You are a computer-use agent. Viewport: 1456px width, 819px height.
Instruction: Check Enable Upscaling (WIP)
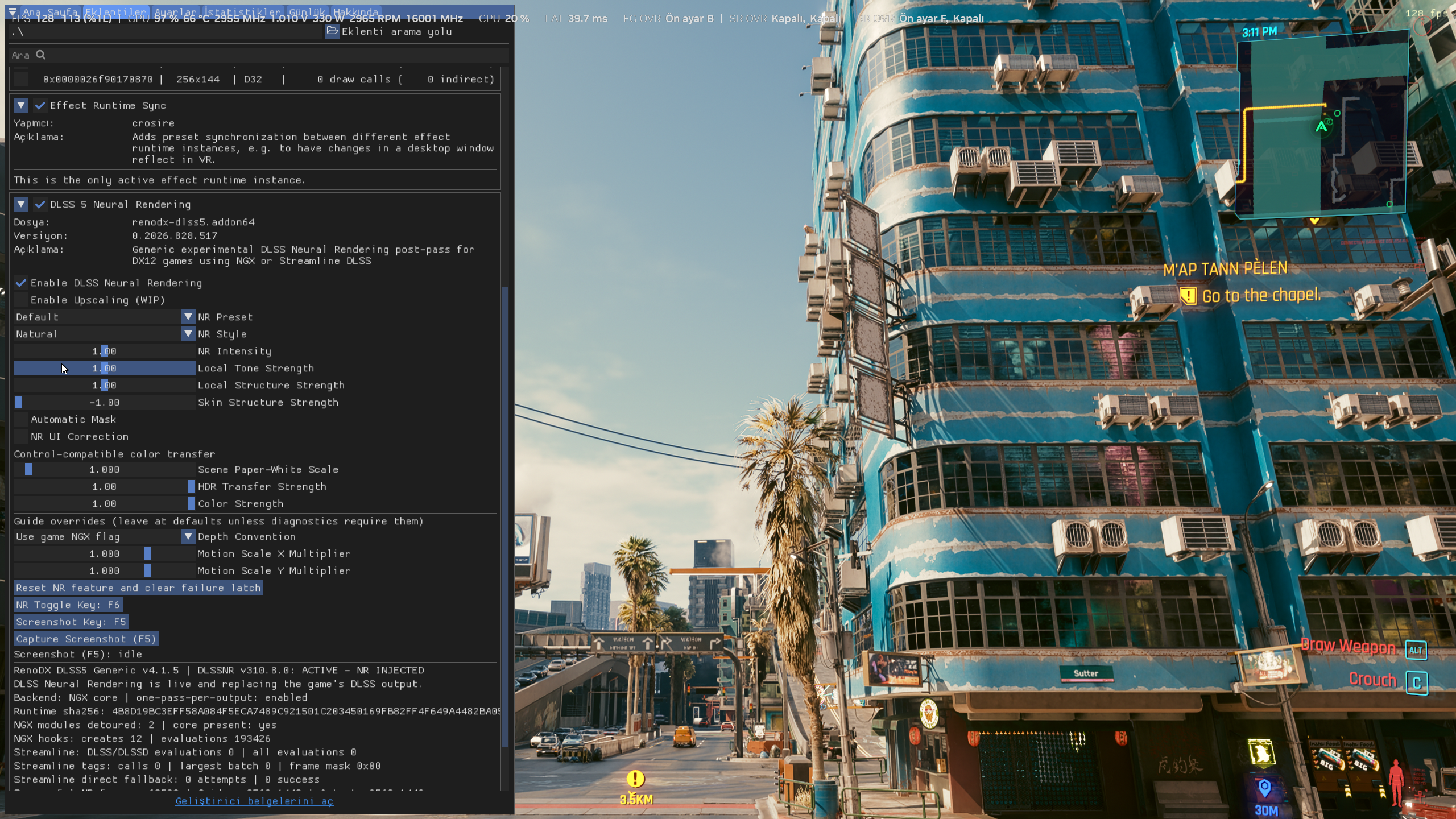(21, 300)
